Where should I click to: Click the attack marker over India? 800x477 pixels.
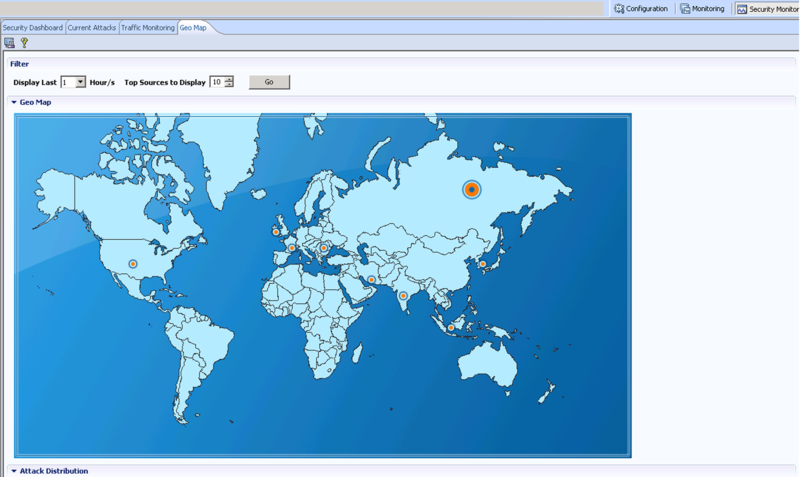coord(403,295)
